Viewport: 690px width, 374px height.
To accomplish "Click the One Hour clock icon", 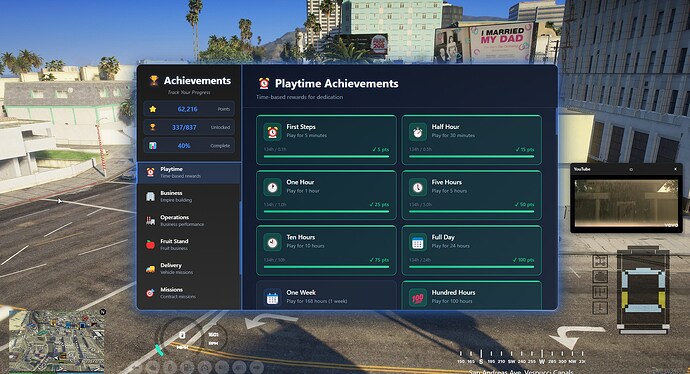I will point(272,187).
